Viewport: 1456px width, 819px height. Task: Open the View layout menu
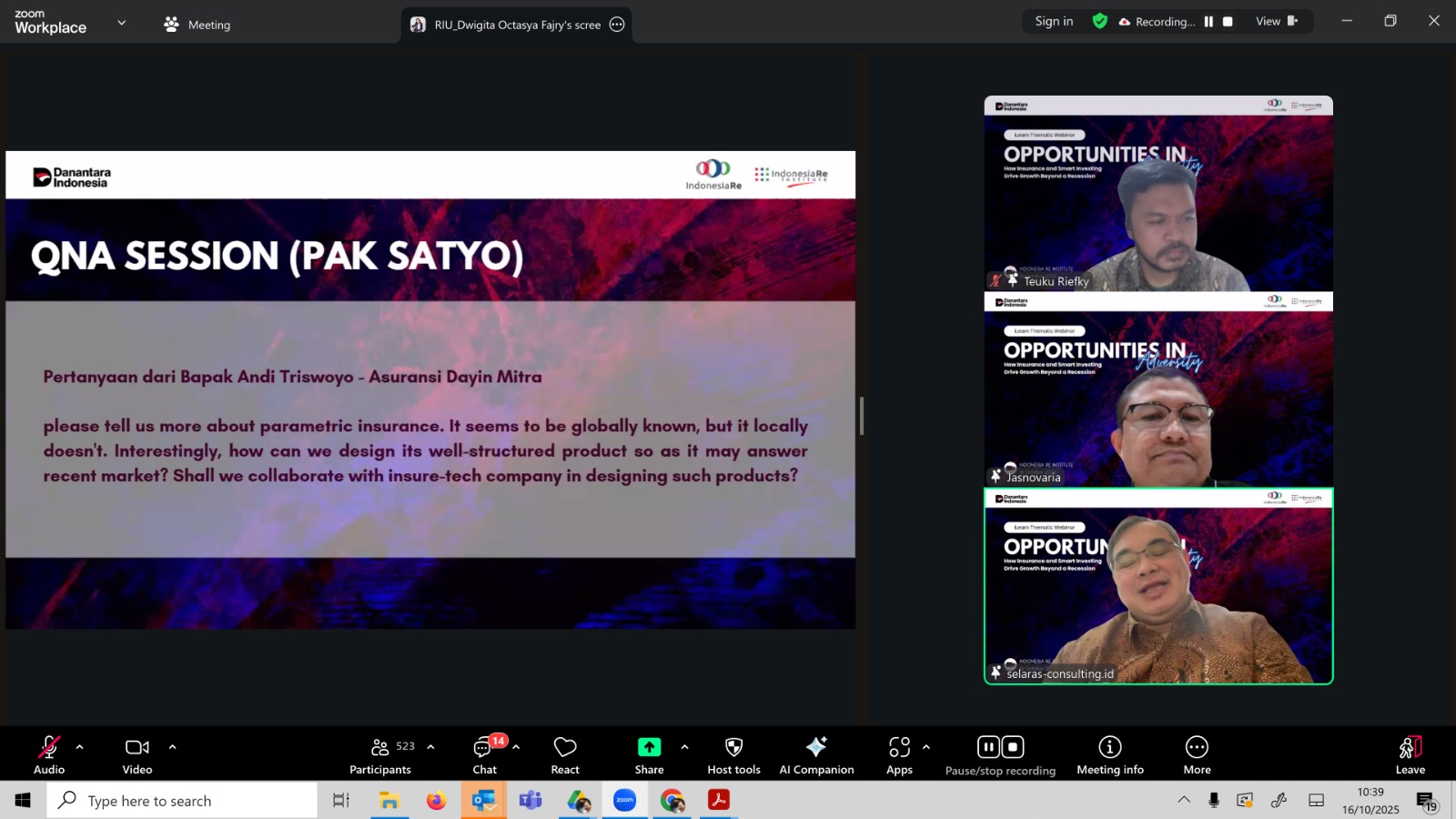(1276, 22)
